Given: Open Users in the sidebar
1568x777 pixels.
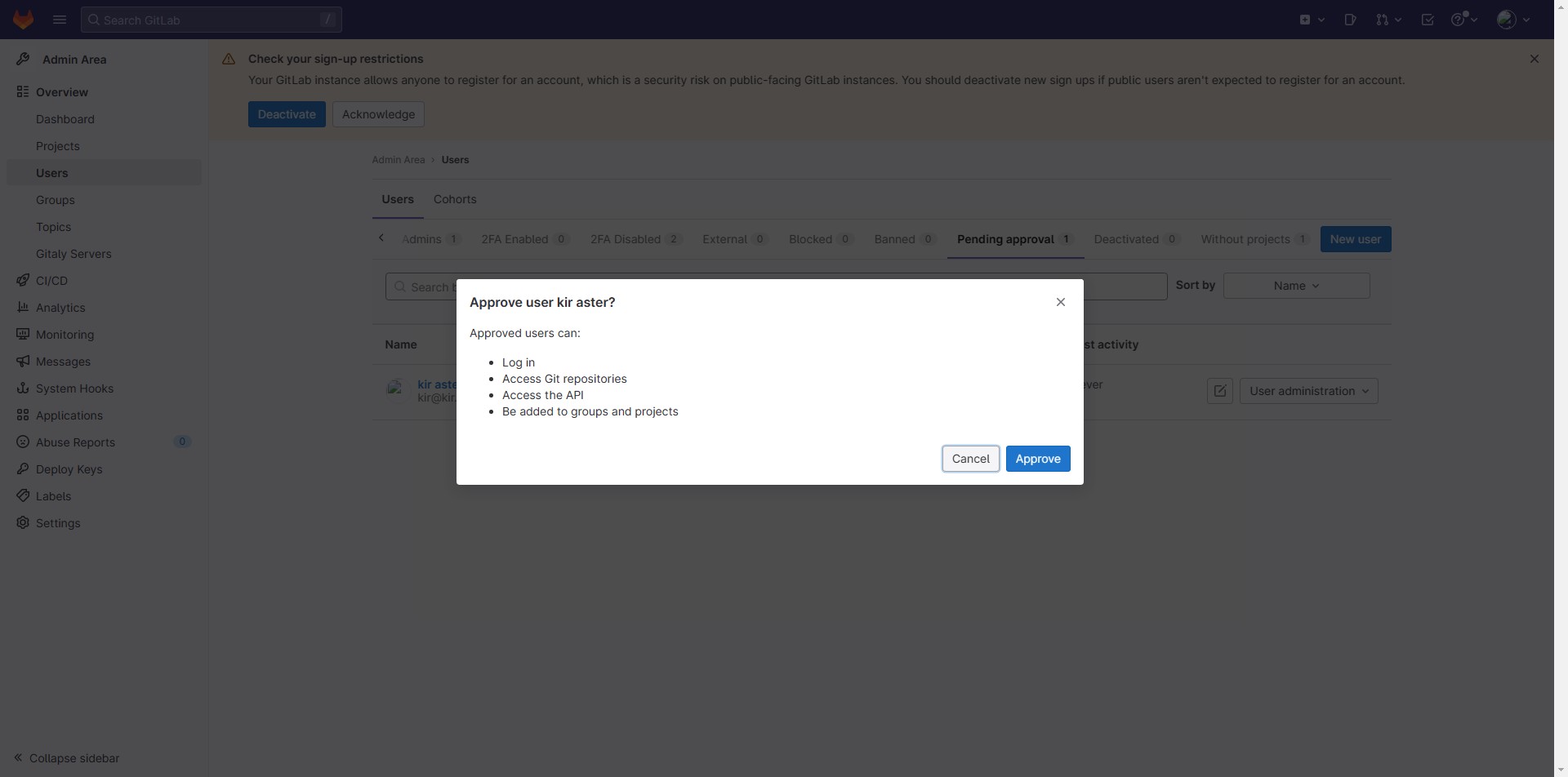Looking at the screenshot, I should coord(104,173).
